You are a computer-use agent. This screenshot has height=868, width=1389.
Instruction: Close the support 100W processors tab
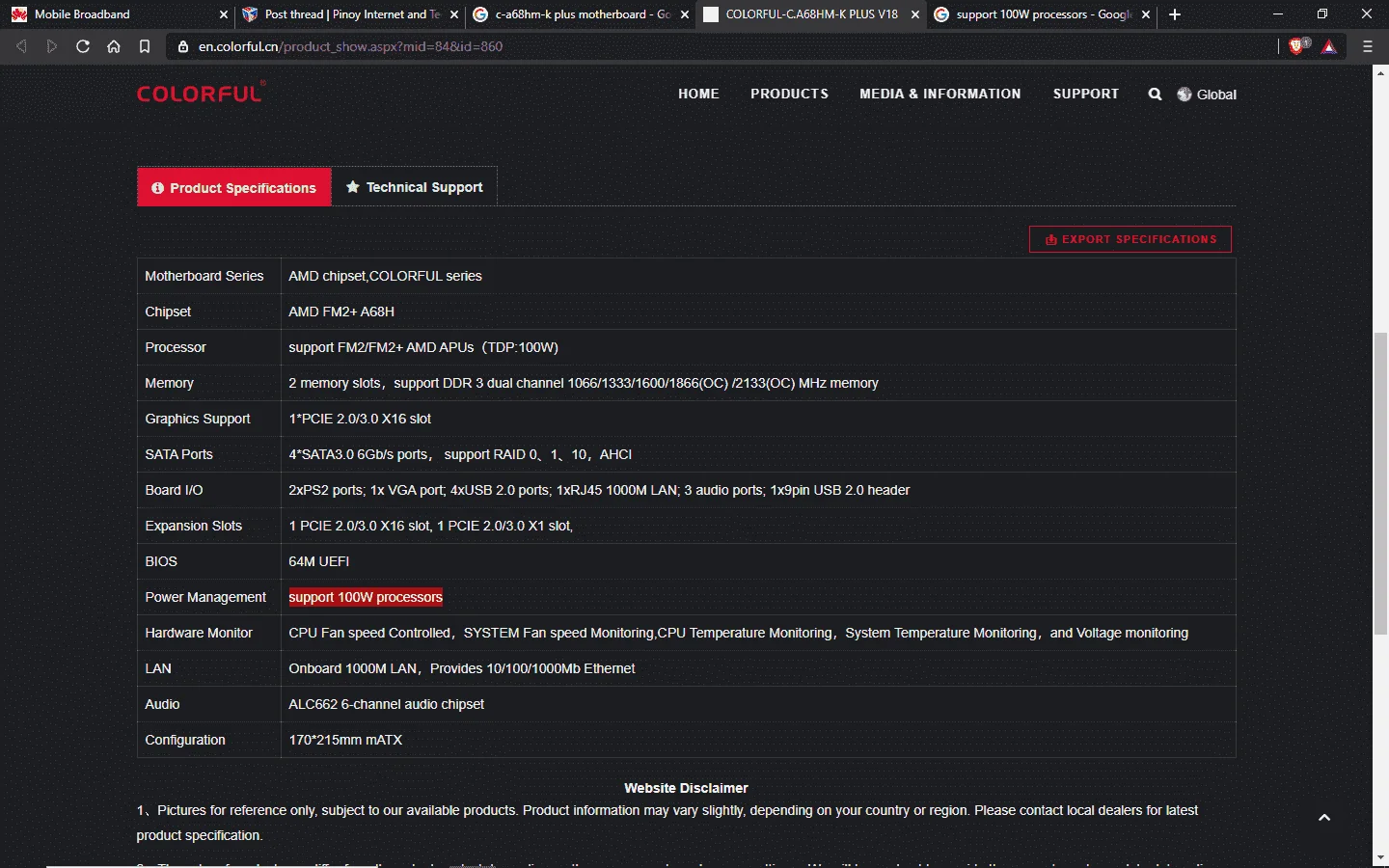pos(1146,14)
